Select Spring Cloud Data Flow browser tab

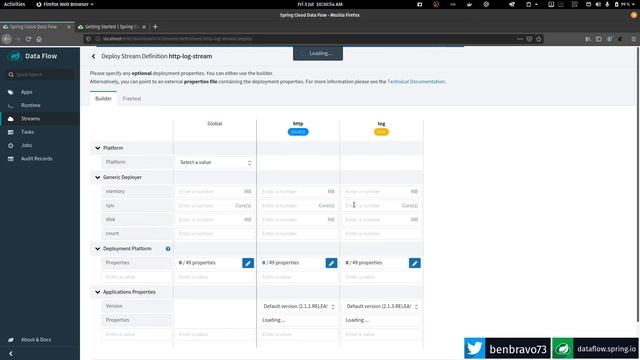(x=33, y=27)
